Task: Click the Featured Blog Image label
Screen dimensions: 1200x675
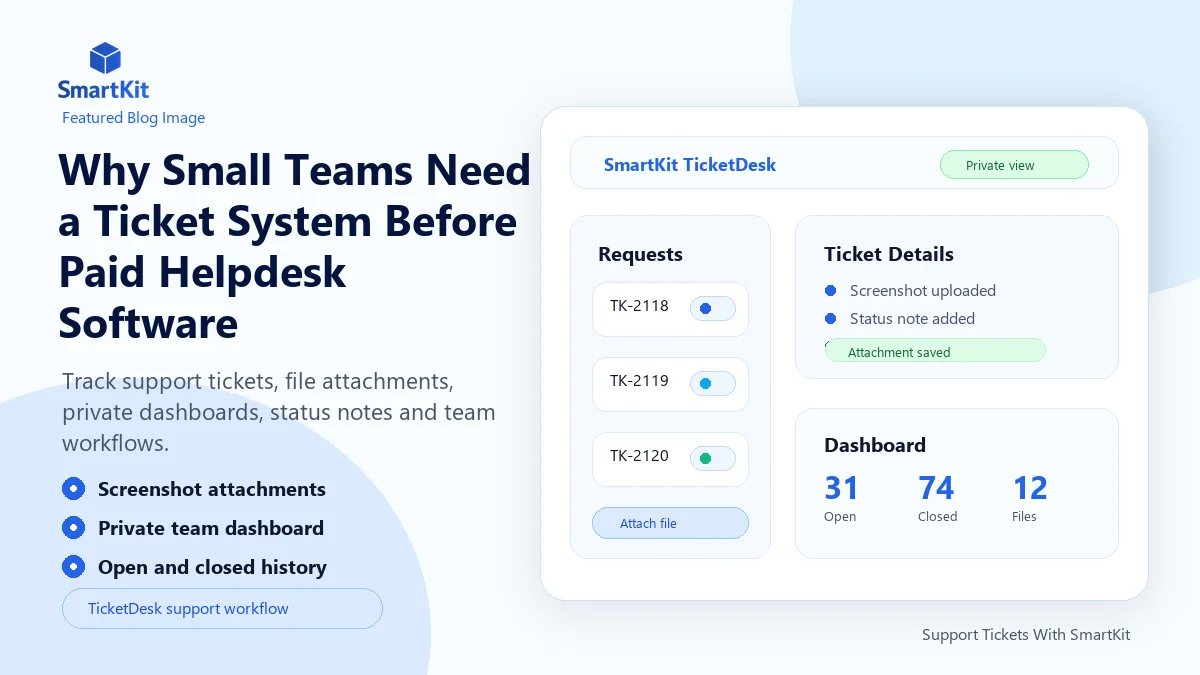Action: coord(133,118)
